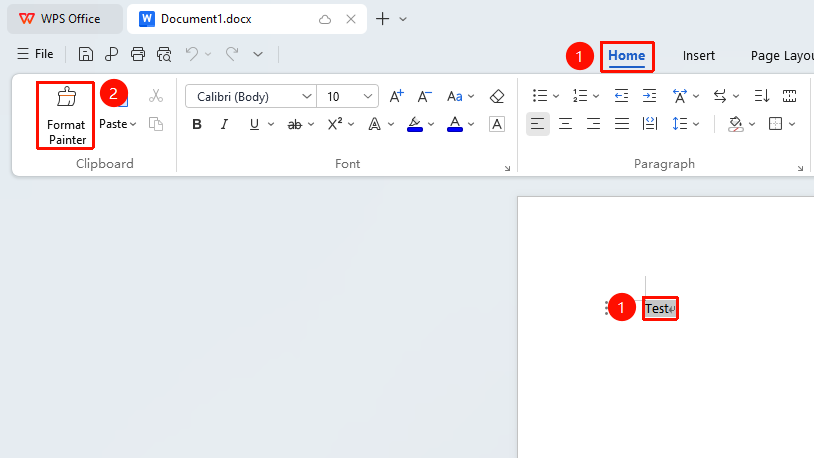The width and height of the screenshot is (814, 458).
Task: Open the tab list dropdown beside plus
Action: pyautogui.click(x=403, y=19)
